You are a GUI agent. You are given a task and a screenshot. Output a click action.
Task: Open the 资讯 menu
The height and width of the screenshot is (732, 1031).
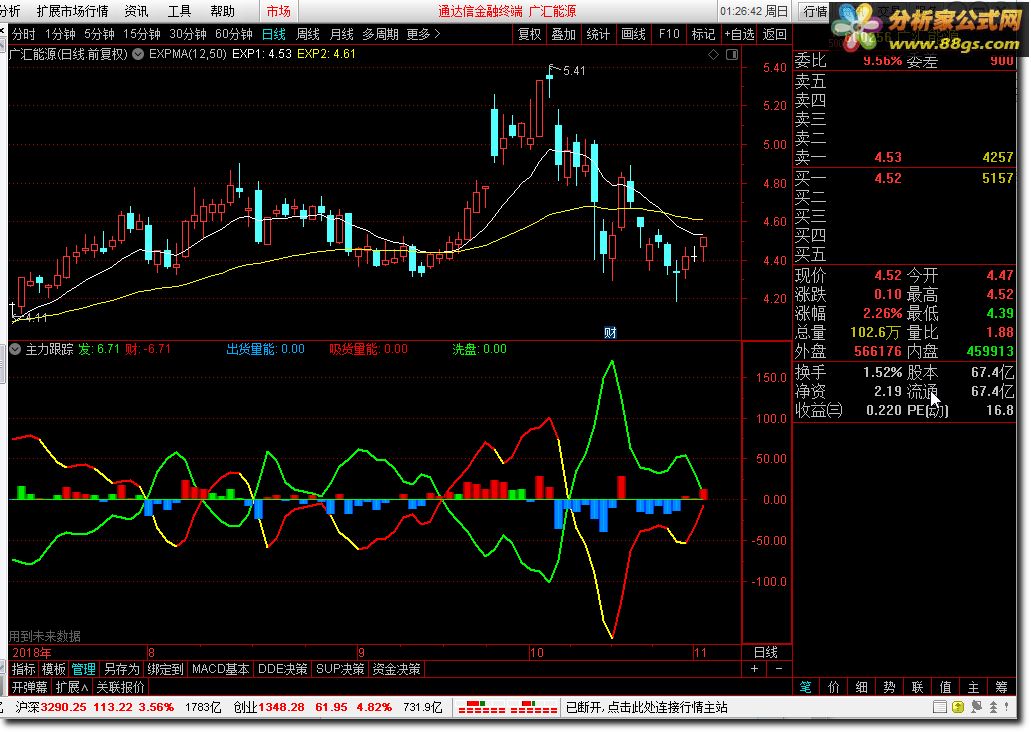[x=136, y=11]
